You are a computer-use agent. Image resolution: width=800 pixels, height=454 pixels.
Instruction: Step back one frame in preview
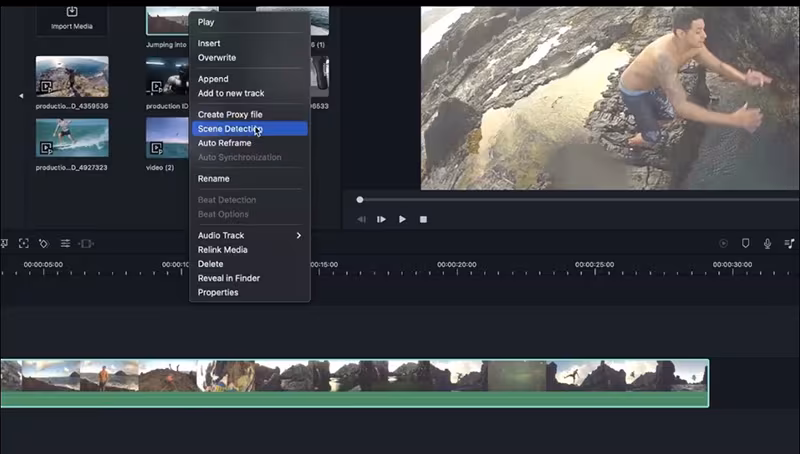(x=361, y=219)
